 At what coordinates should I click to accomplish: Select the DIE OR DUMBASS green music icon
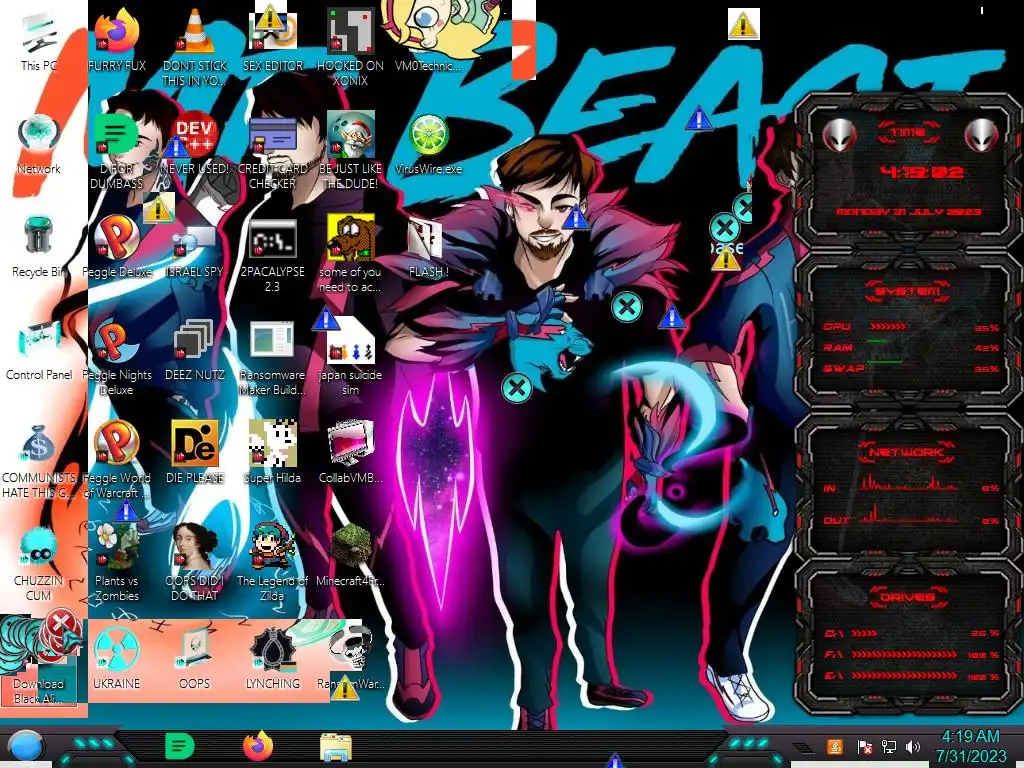click(x=117, y=150)
